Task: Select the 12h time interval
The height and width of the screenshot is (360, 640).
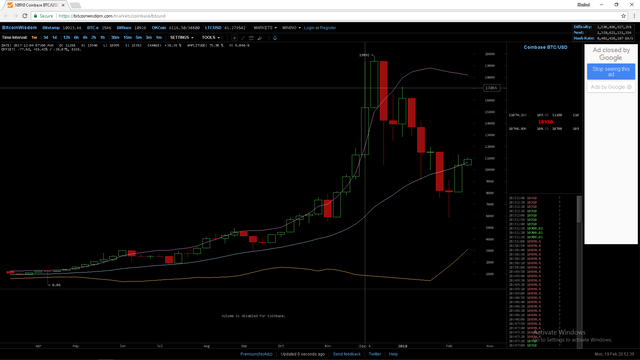Action: pos(67,38)
